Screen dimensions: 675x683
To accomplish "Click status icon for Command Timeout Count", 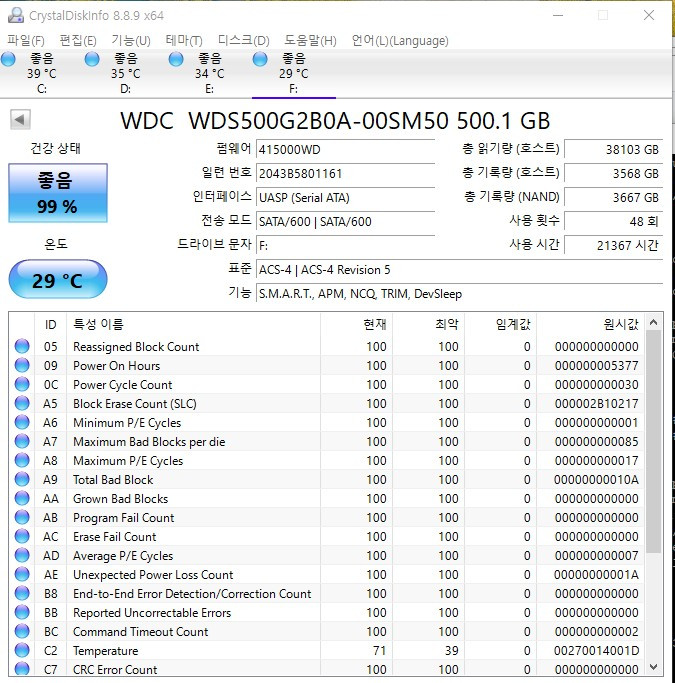I will tap(22, 631).
